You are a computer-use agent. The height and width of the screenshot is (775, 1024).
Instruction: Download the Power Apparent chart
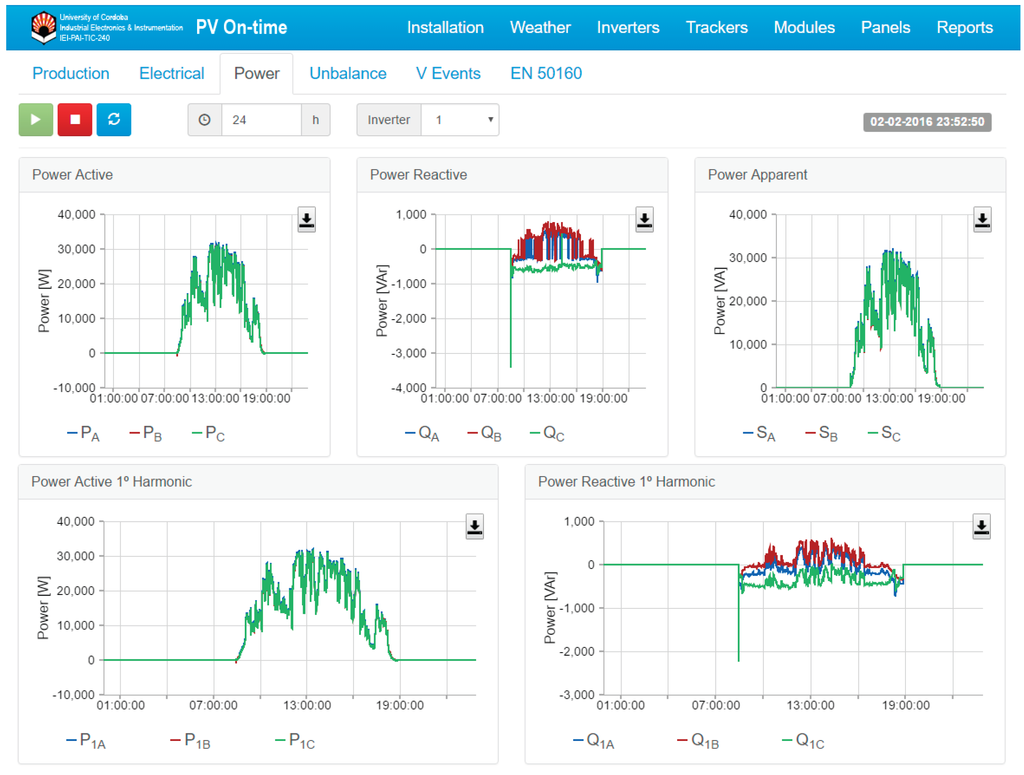coord(982,220)
